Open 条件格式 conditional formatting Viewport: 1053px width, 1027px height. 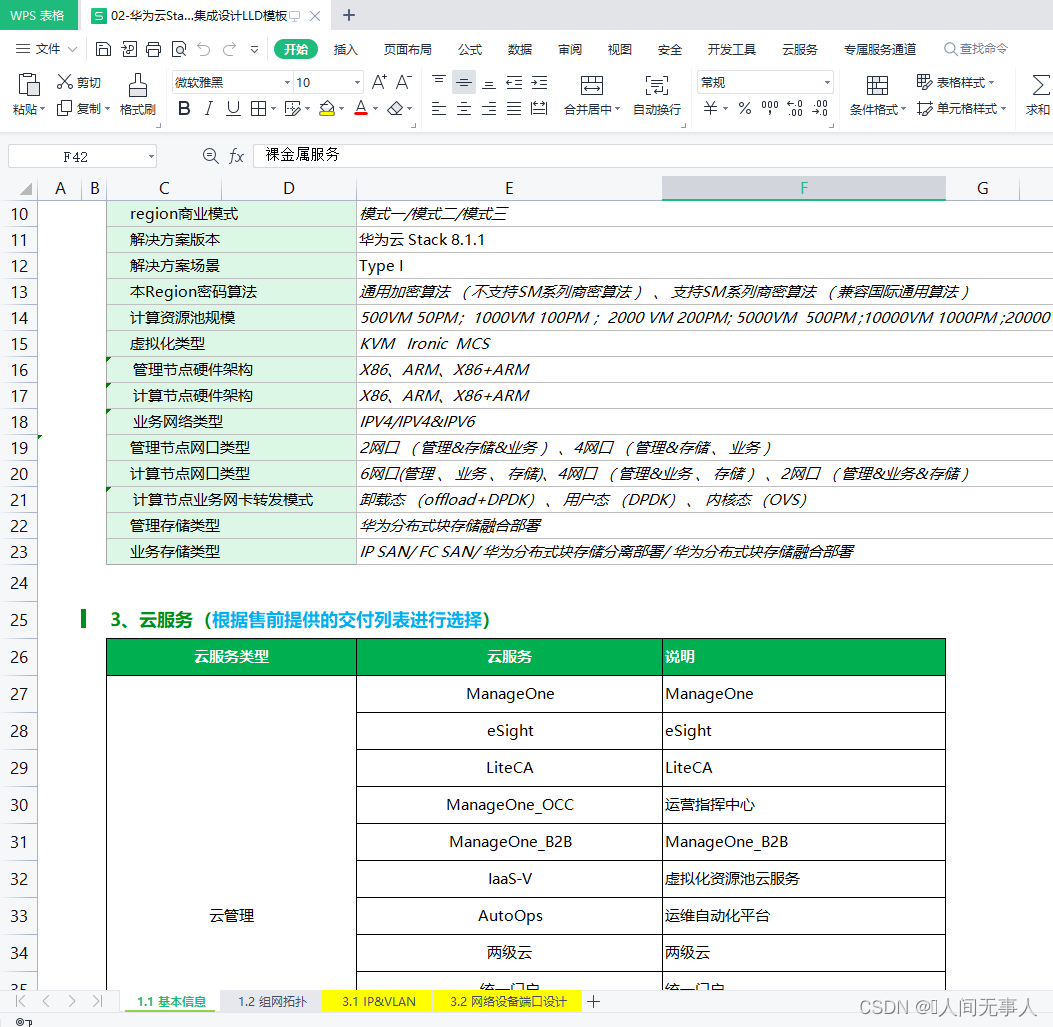[878, 95]
